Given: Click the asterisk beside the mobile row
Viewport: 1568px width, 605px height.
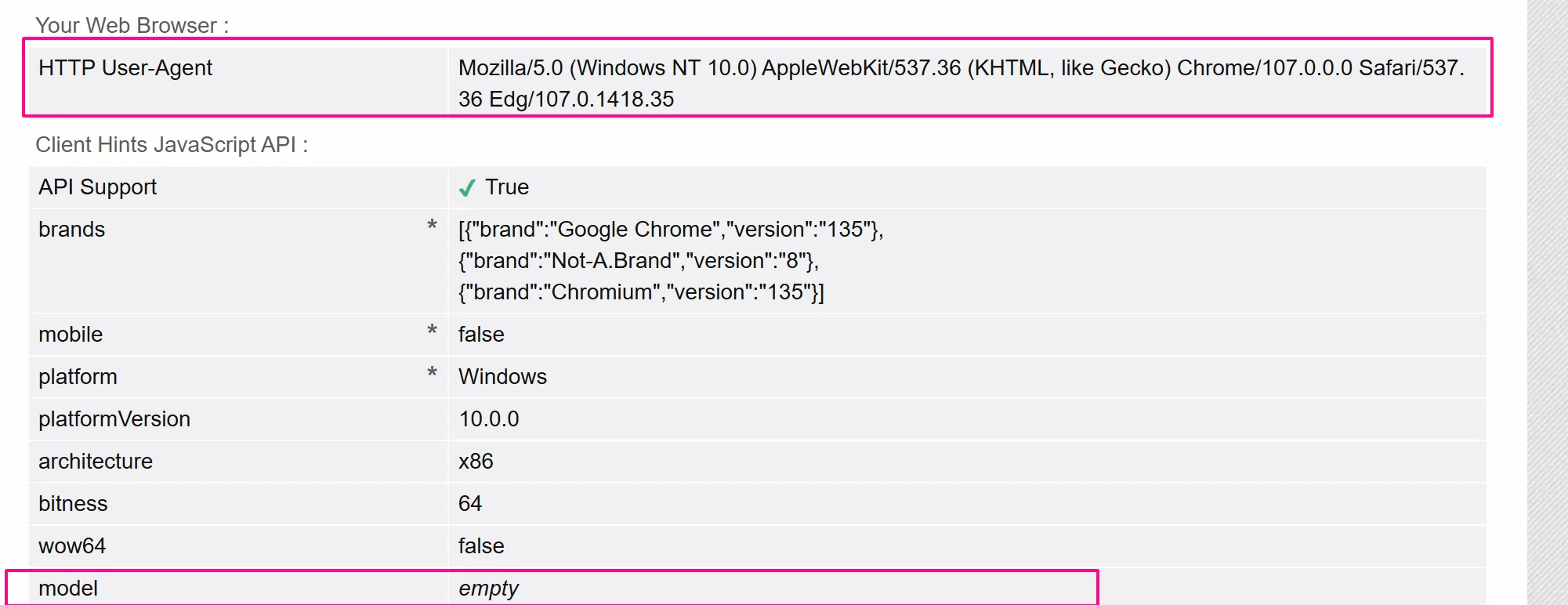Looking at the screenshot, I should click(x=432, y=331).
